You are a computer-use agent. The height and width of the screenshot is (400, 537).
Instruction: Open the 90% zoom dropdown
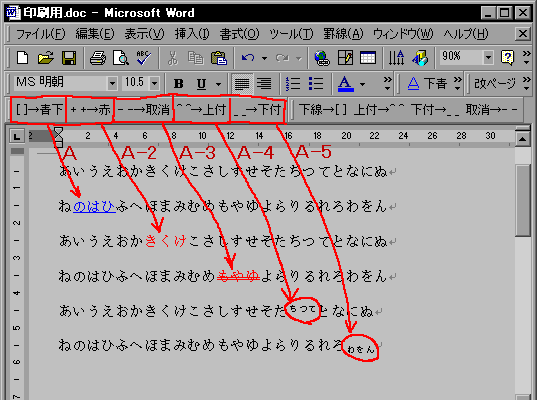pyautogui.click(x=488, y=57)
